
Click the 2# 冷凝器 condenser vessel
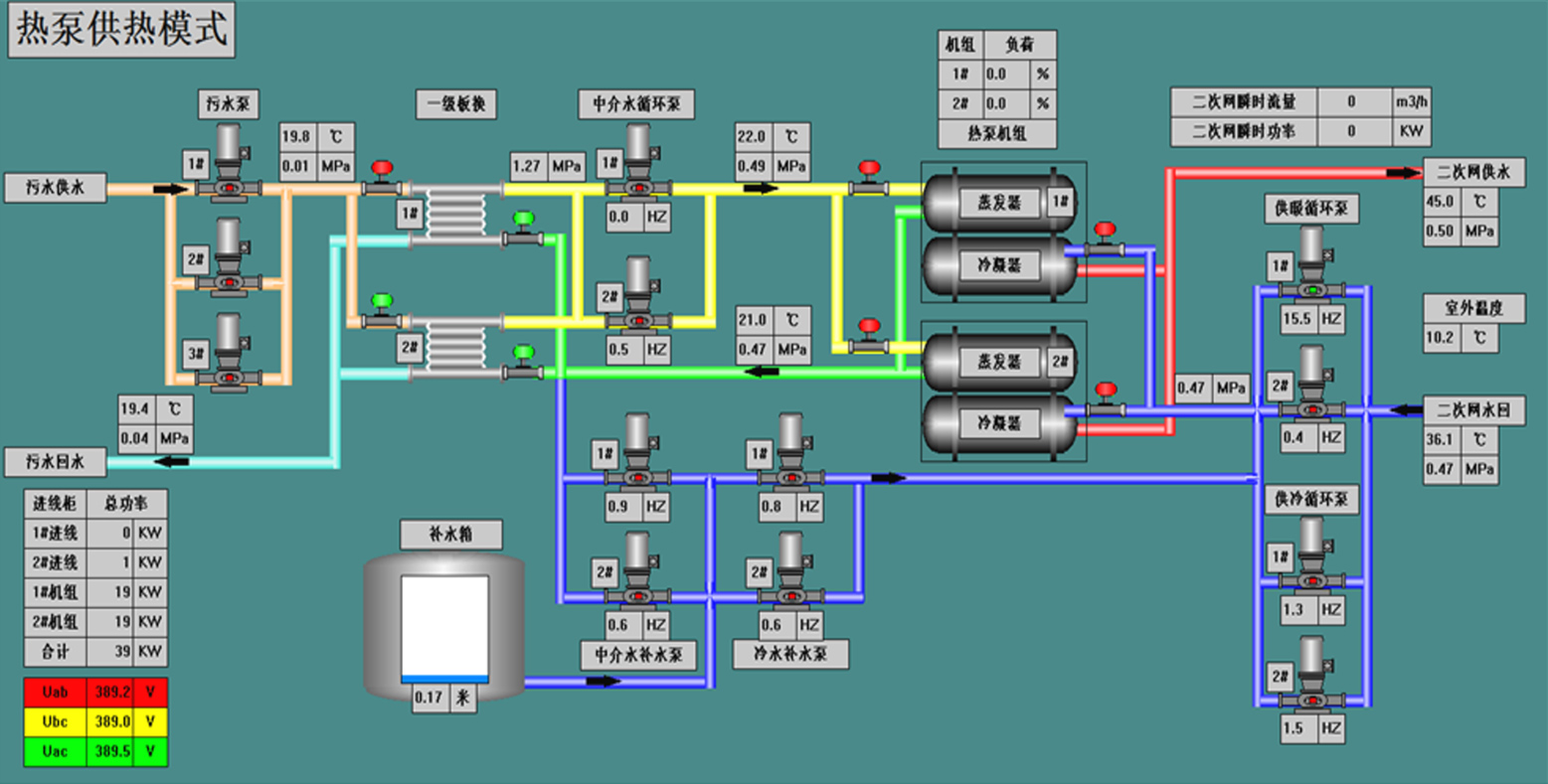pos(999,424)
